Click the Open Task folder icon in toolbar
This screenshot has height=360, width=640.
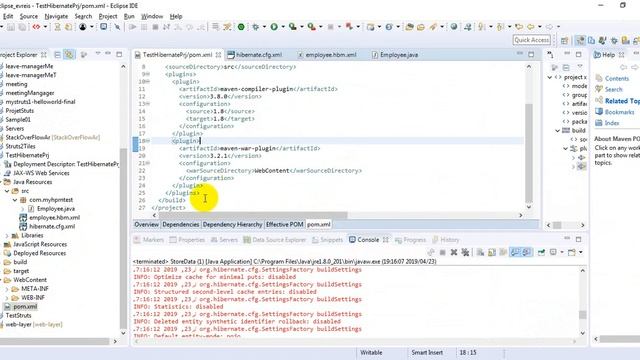pos(421,27)
